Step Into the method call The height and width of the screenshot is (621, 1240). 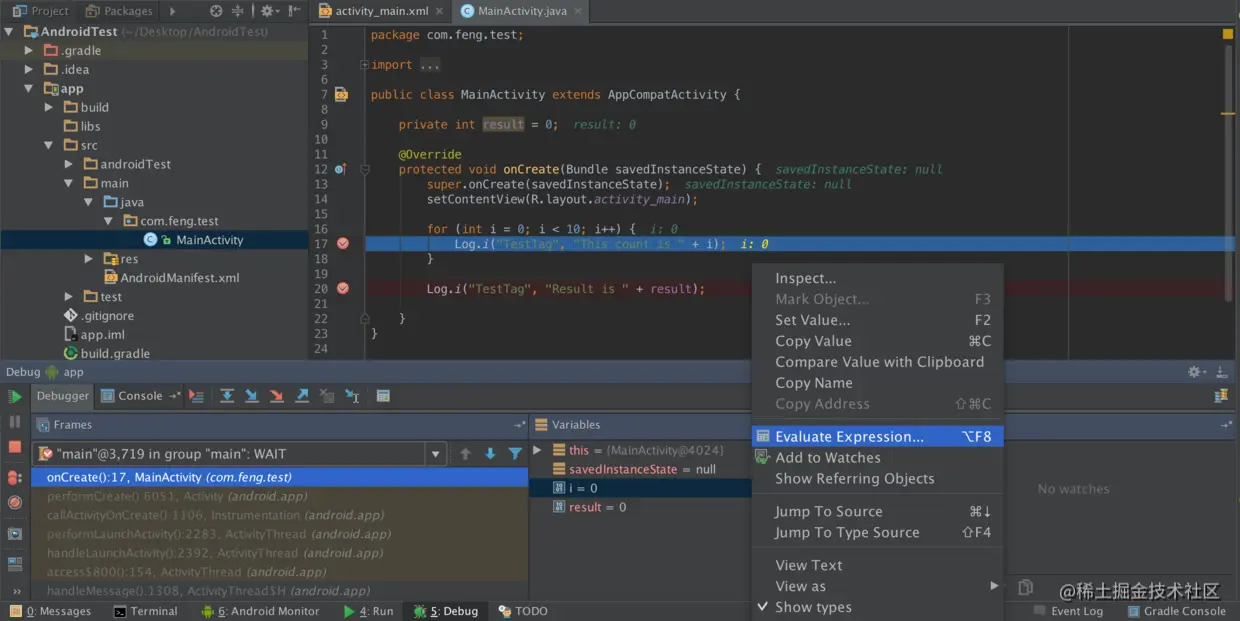pyautogui.click(x=252, y=397)
